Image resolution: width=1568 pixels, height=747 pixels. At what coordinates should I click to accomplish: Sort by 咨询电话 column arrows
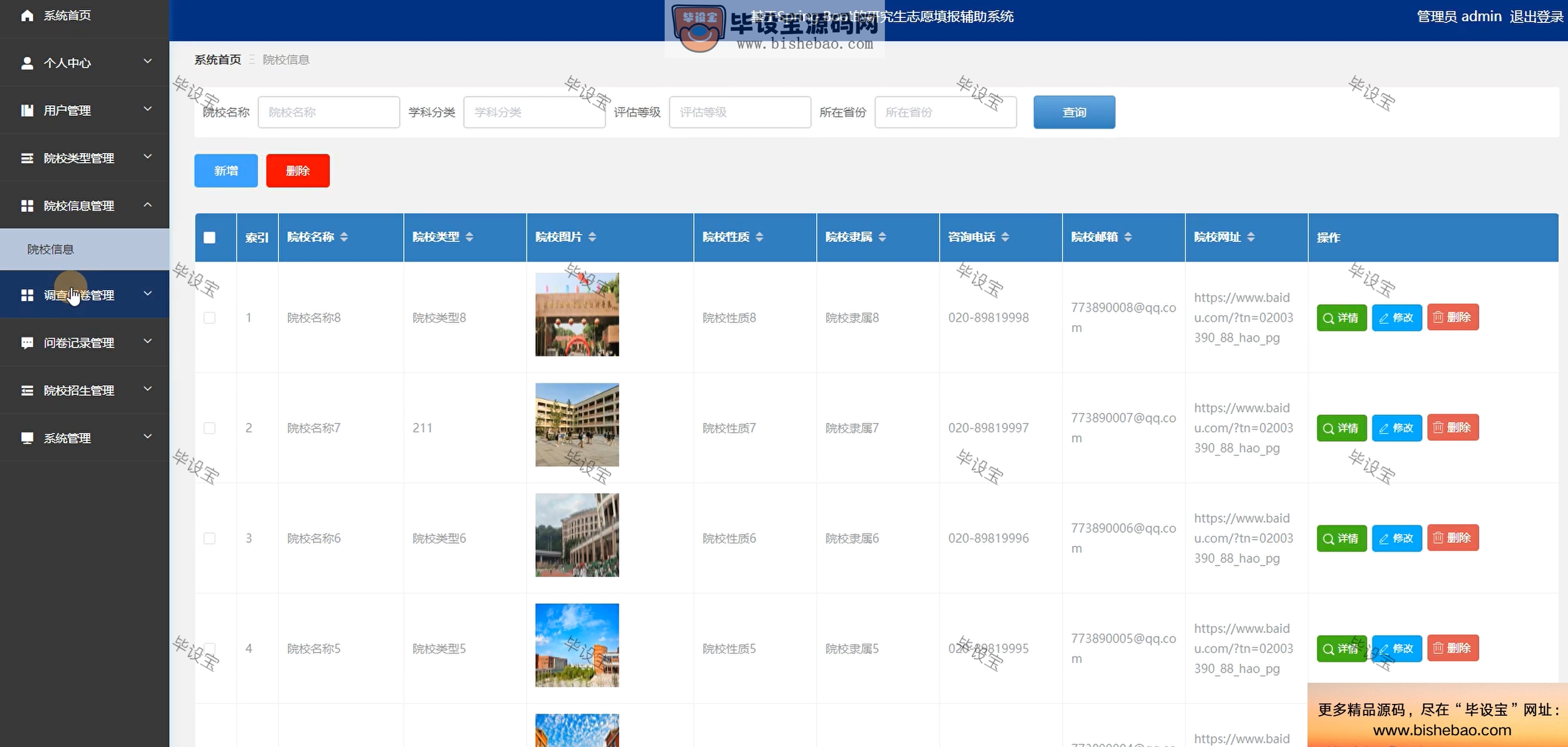(1005, 237)
